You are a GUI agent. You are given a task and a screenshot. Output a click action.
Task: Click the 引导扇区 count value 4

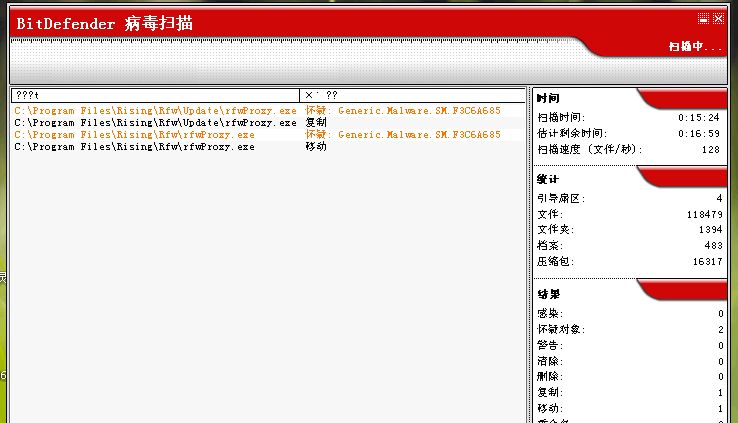pyautogui.click(x=719, y=199)
